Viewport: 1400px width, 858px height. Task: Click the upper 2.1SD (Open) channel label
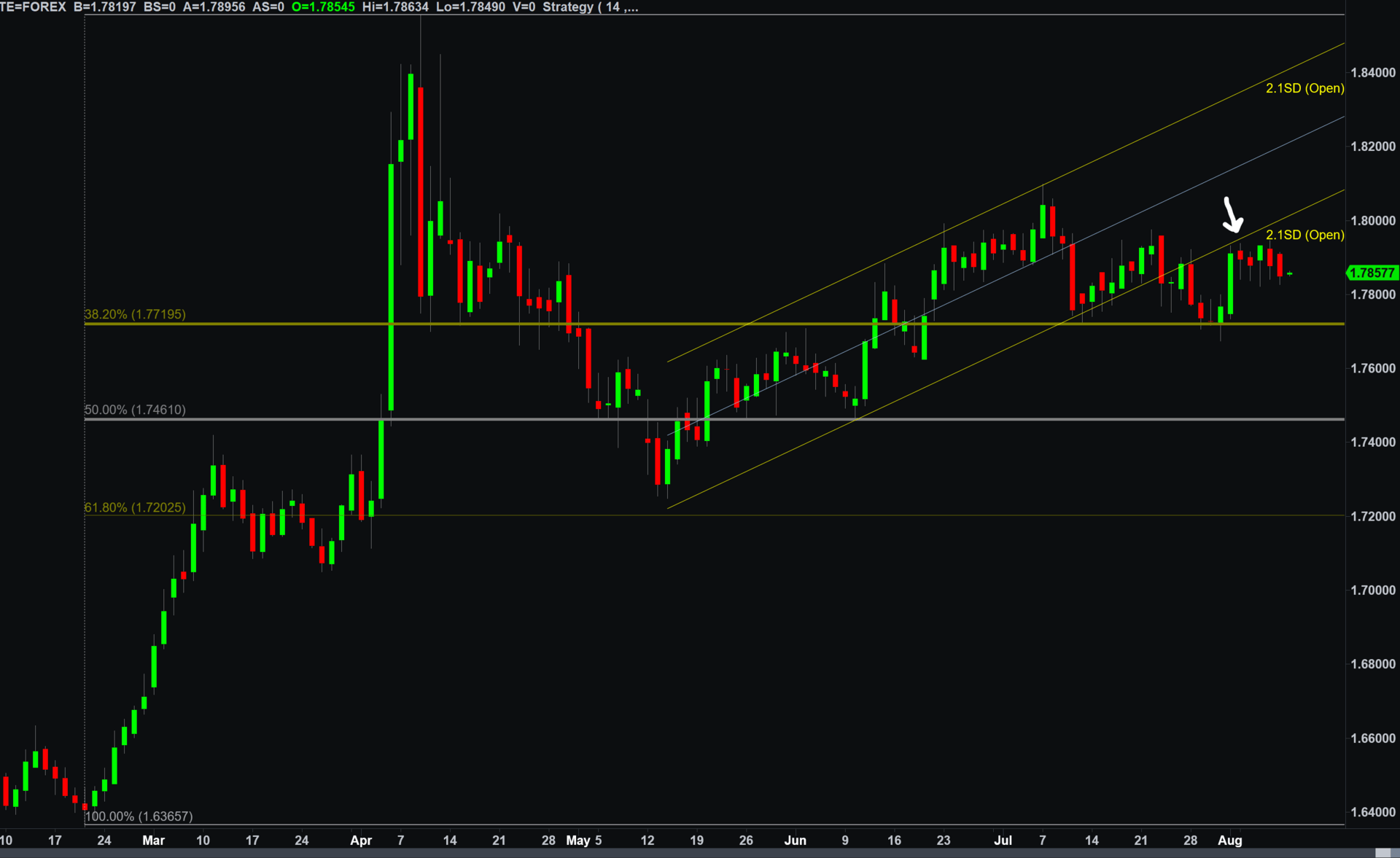[x=1304, y=88]
